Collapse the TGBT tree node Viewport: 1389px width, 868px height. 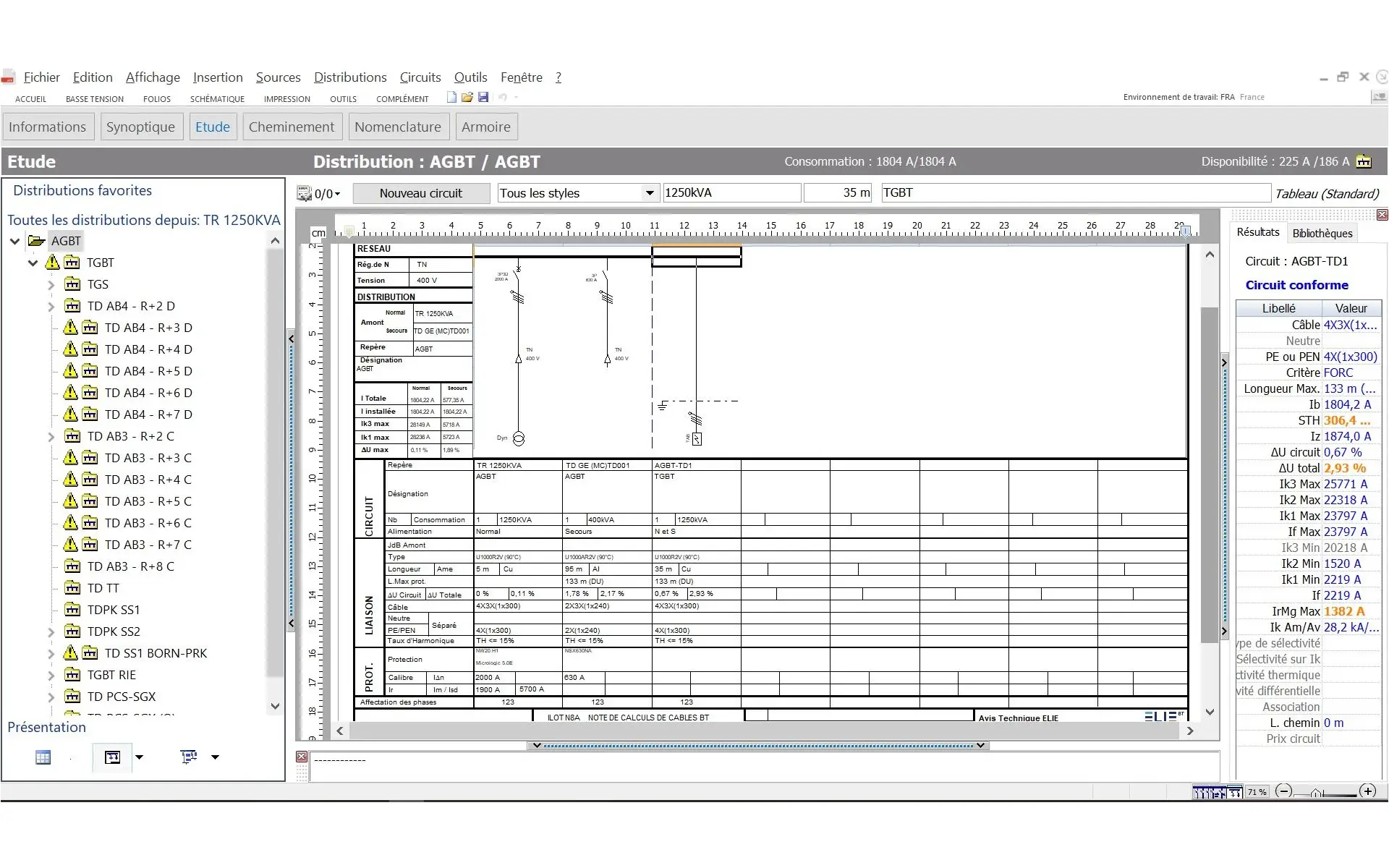tap(33, 263)
